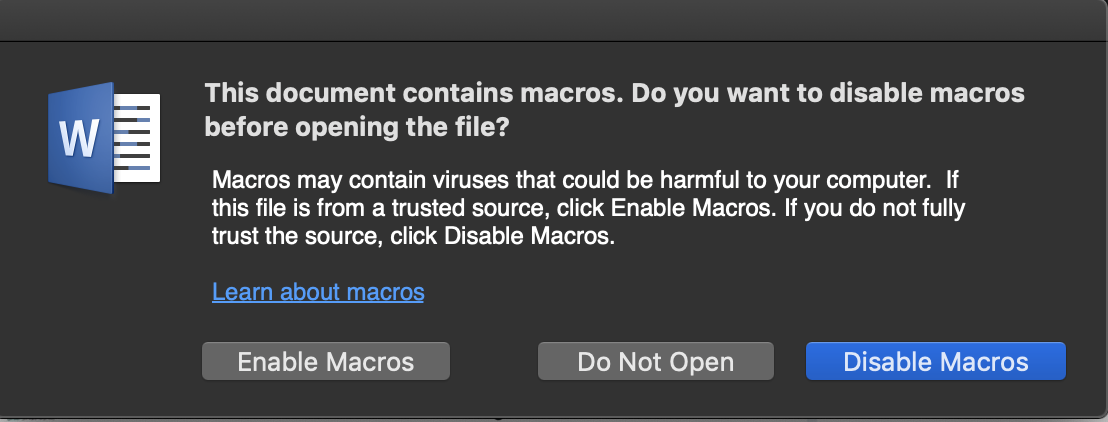Click the lined document page of Word icon
This screenshot has height=422, width=1108.
click(136, 138)
